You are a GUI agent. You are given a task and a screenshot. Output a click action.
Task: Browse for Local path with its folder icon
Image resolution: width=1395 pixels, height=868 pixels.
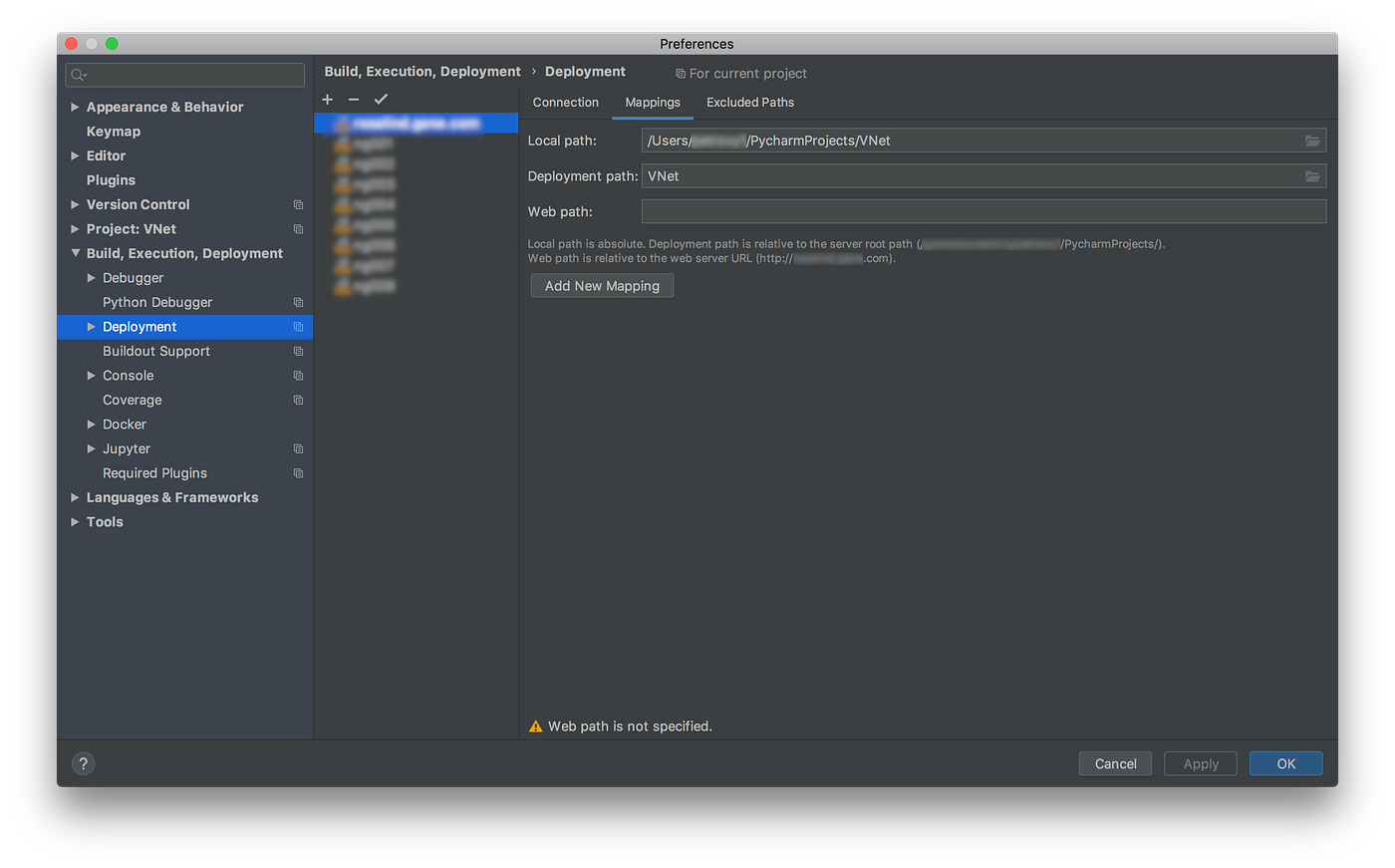[x=1313, y=141]
